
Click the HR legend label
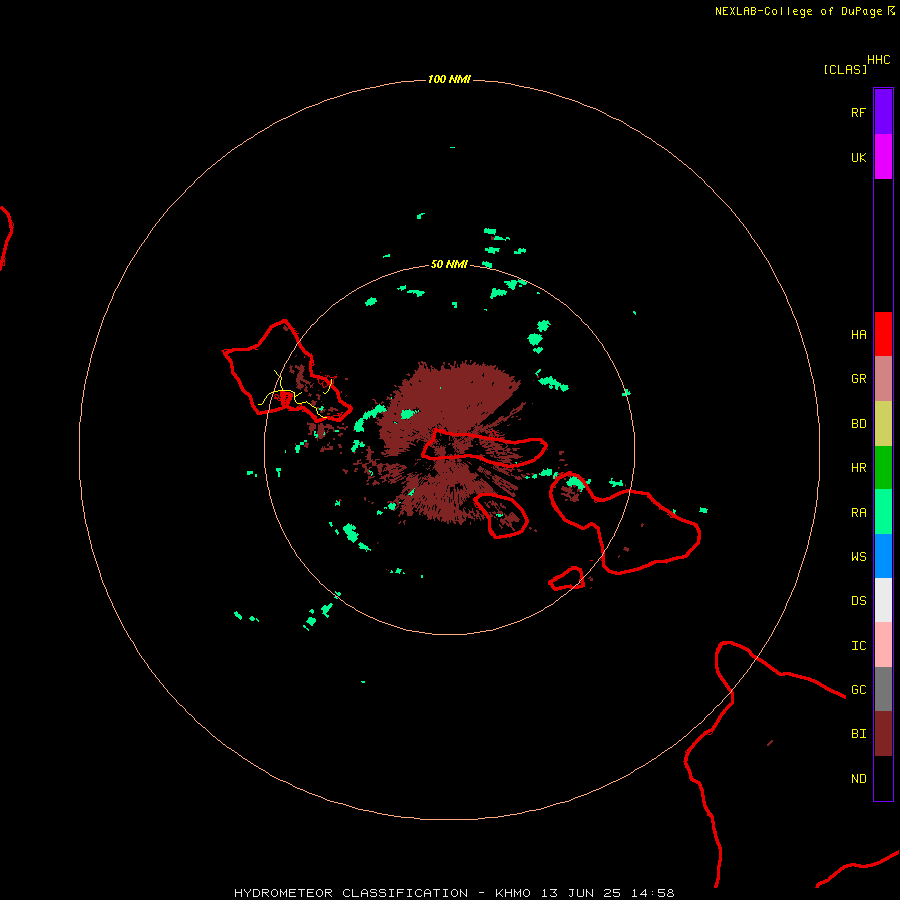(x=858, y=468)
